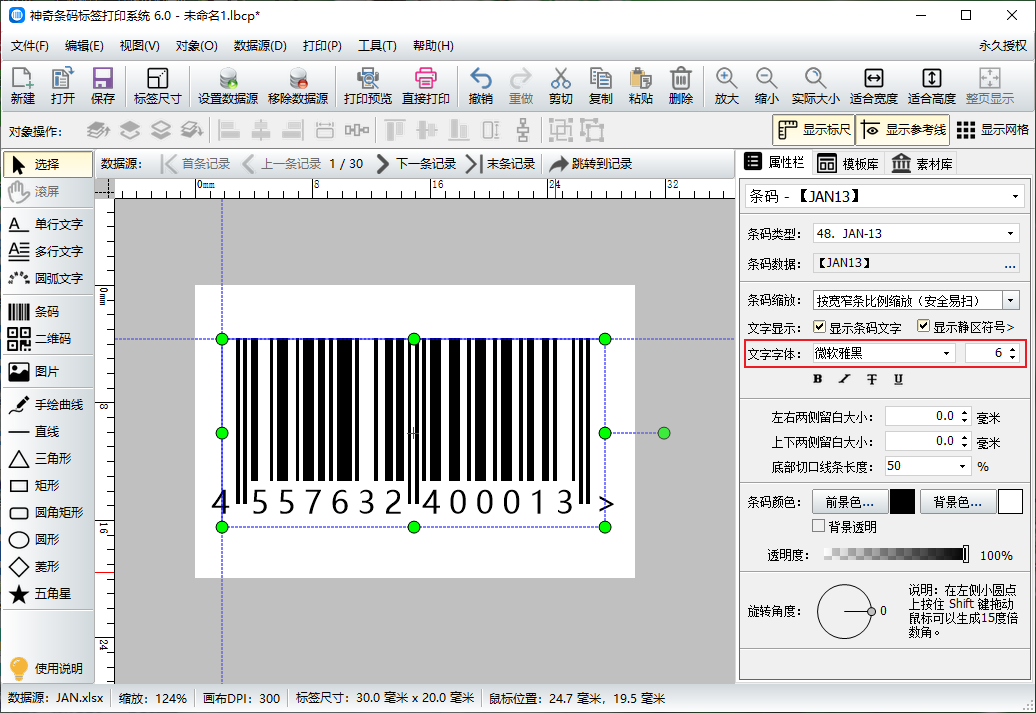Toggle 显示网格 grid display
The image size is (1036, 713).
[992, 130]
